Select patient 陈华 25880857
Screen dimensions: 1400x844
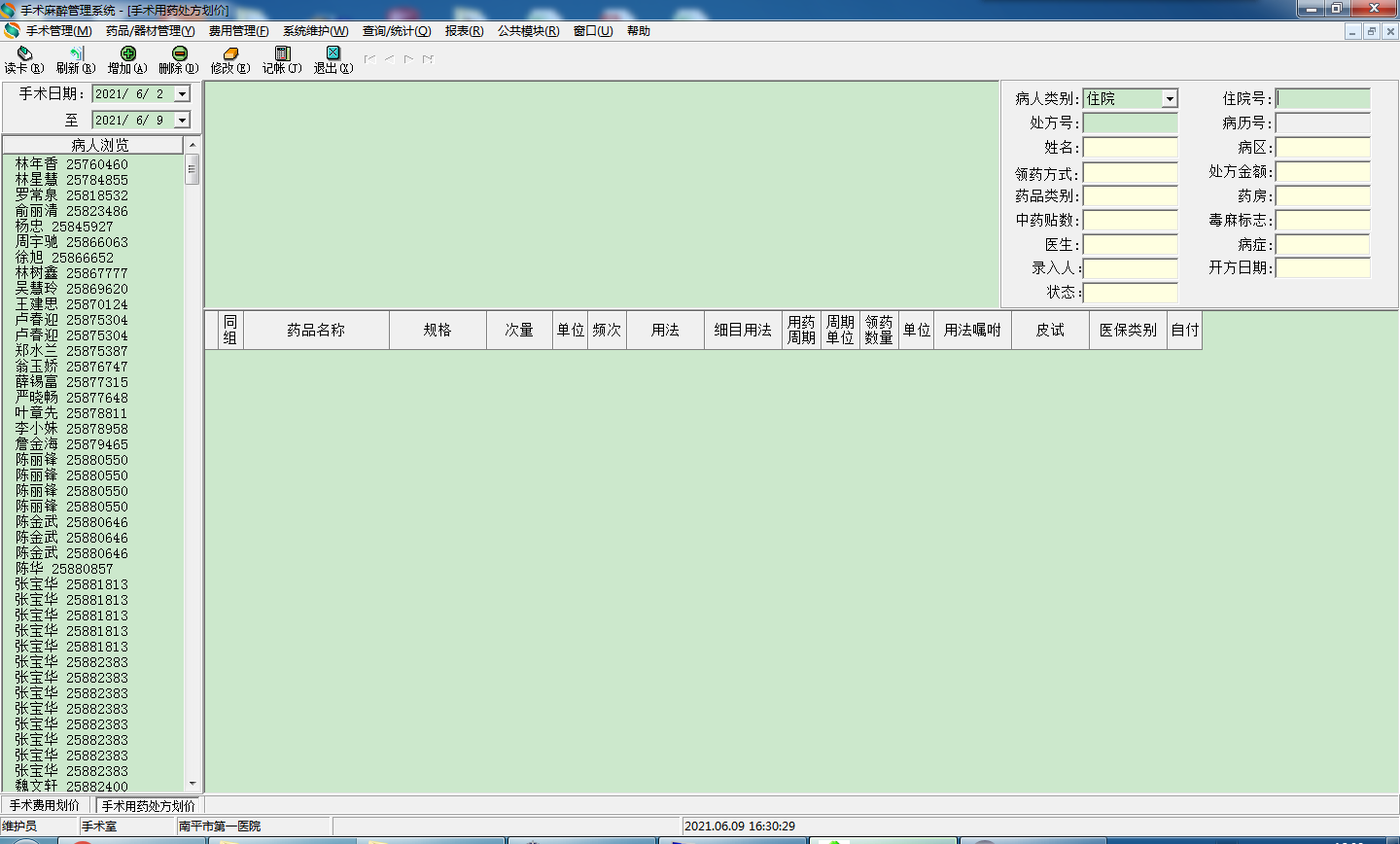64,569
